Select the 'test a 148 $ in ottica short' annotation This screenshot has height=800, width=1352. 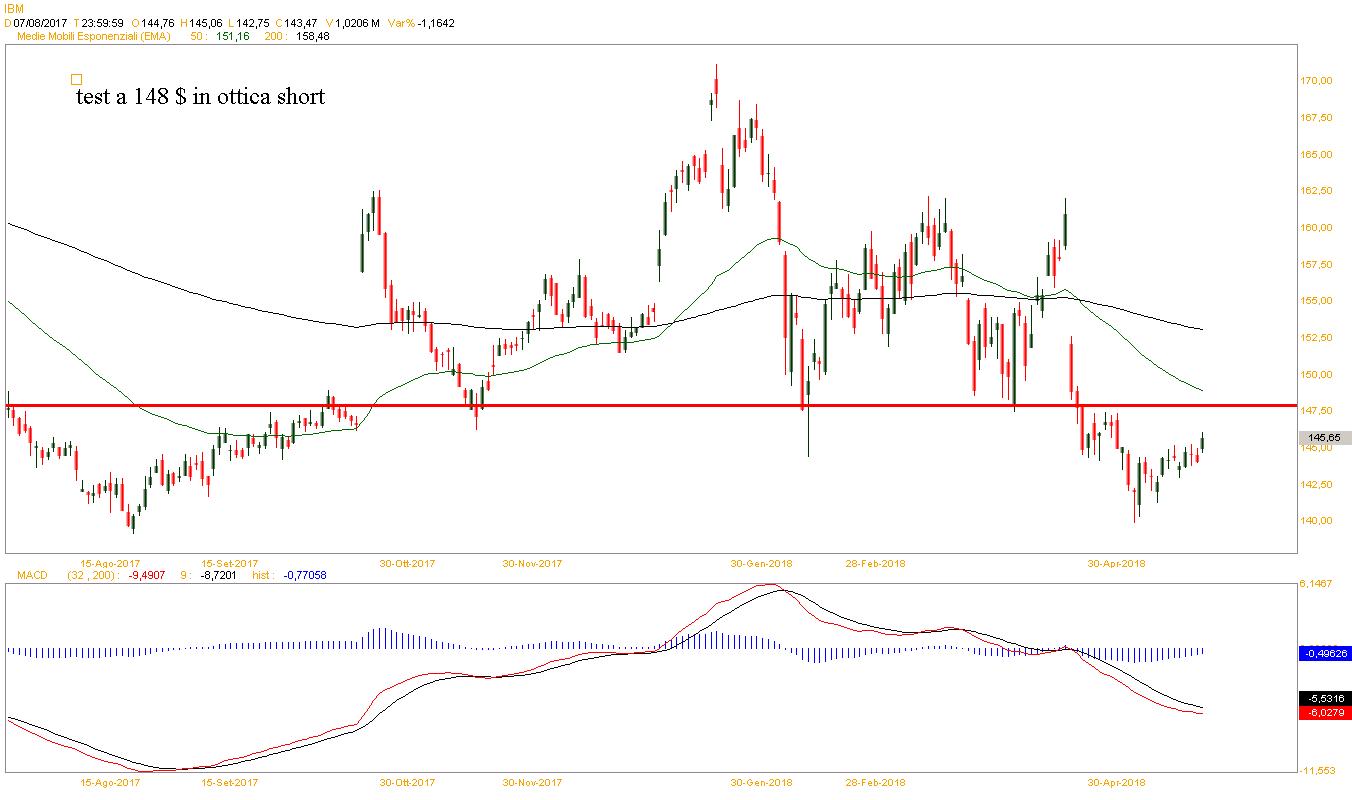pos(200,97)
